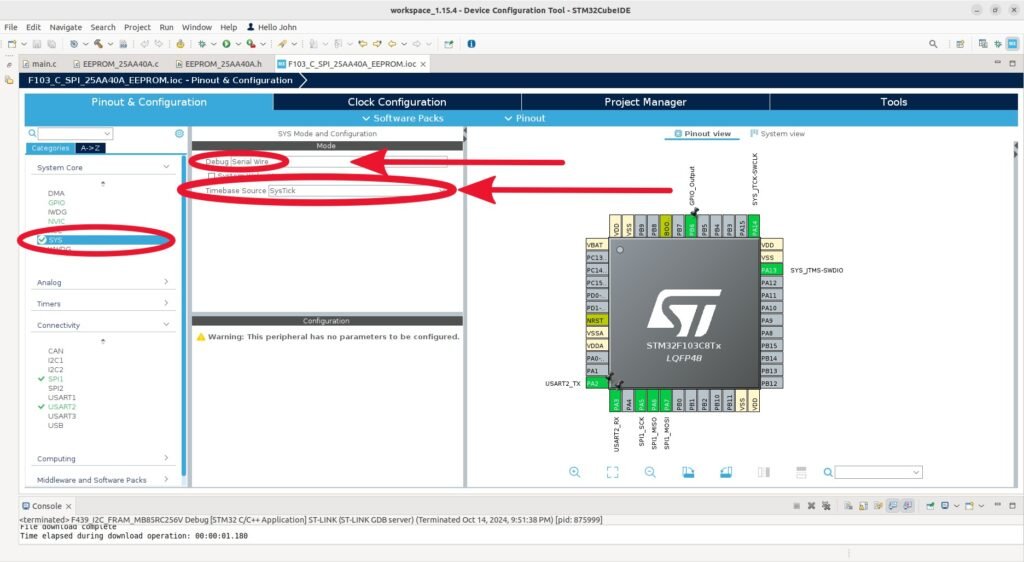Click the NRST pin on the chip
Viewport: 1024px width, 562px height.
[596, 320]
